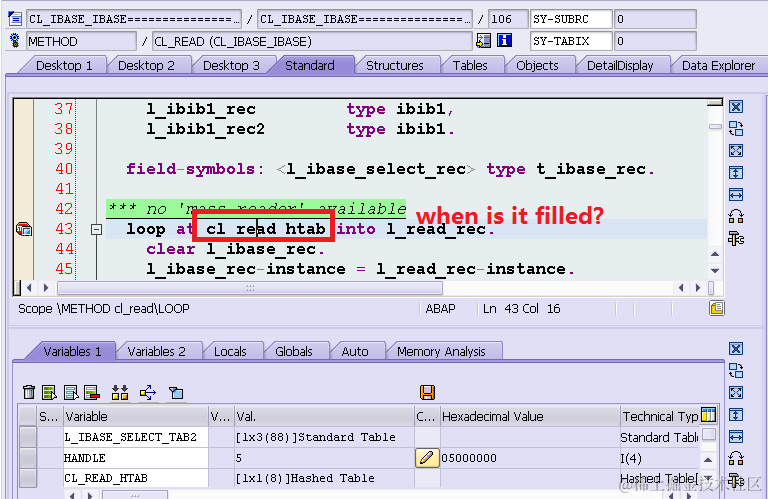Close the source code editor tool

(736, 107)
